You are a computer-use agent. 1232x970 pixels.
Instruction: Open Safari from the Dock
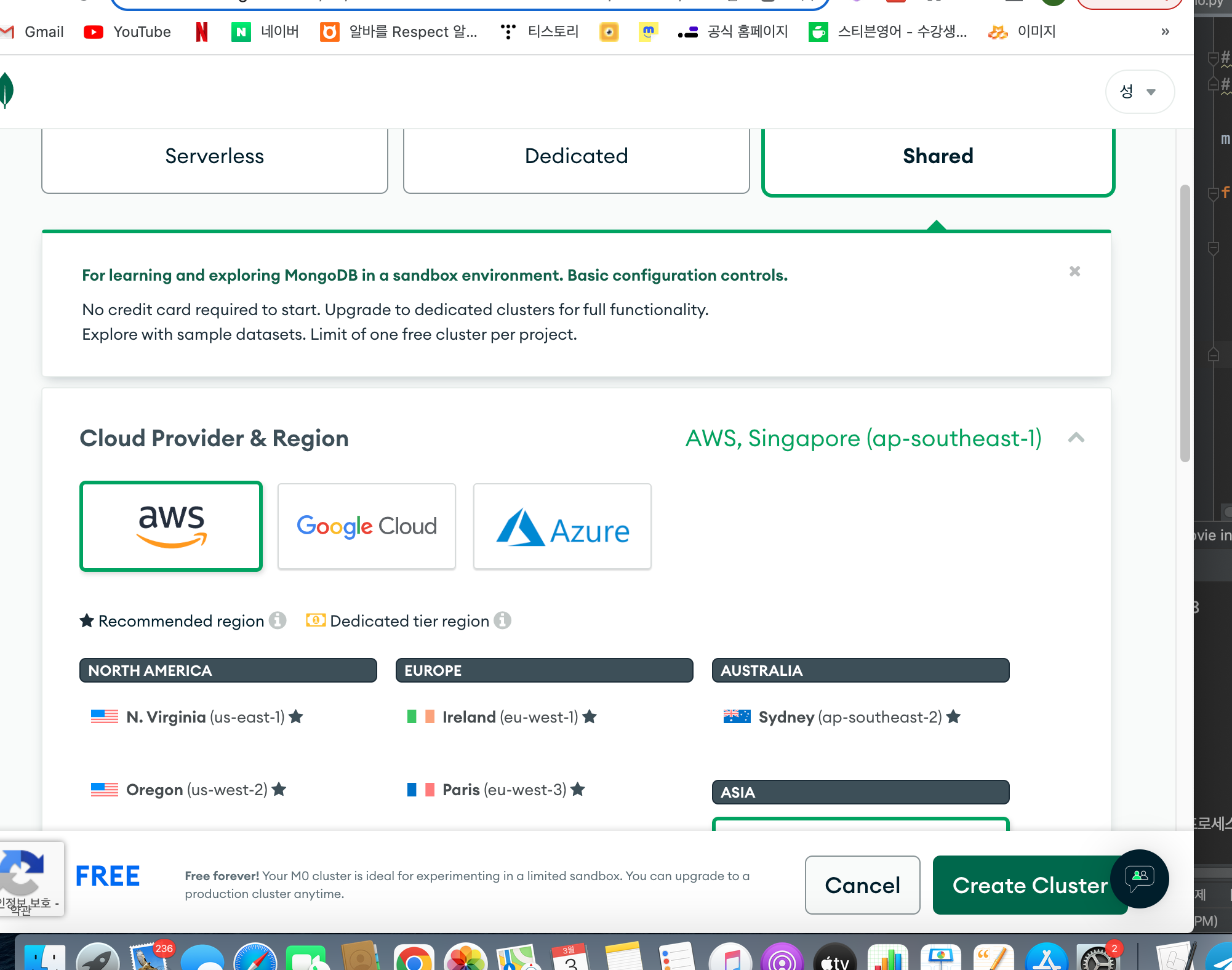click(x=255, y=956)
